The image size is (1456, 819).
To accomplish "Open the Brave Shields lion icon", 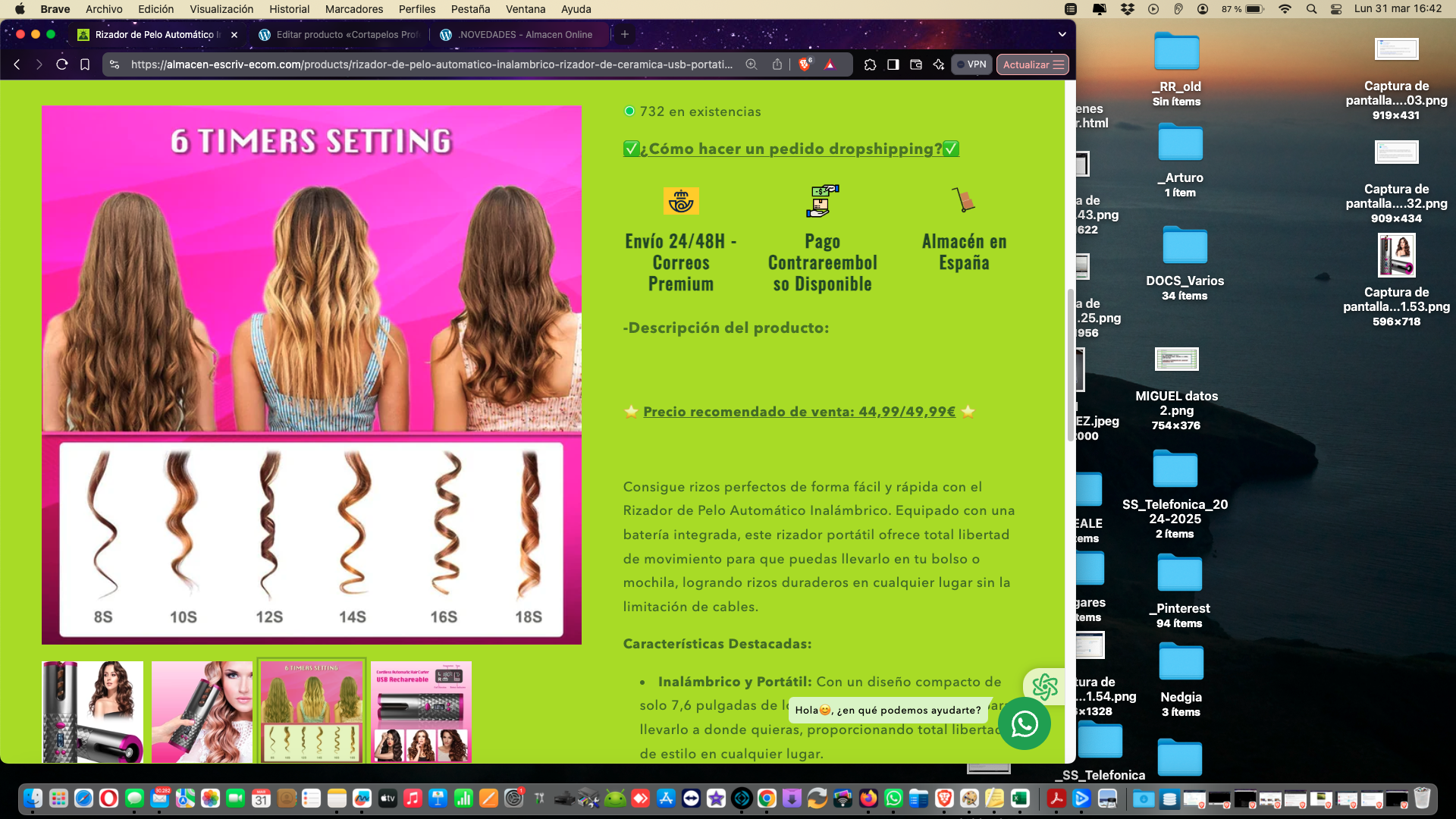I will click(x=805, y=64).
